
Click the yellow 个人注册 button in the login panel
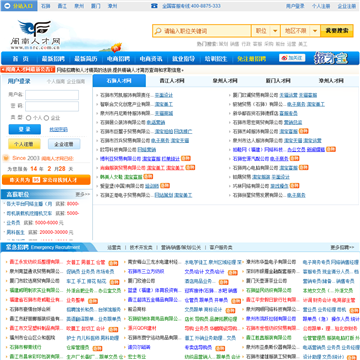click(24, 144)
